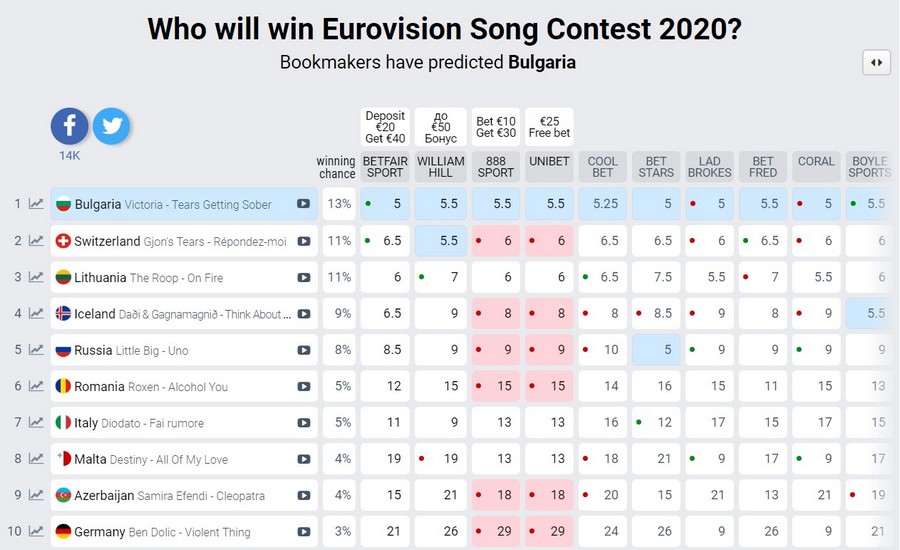The image size is (900, 550).
Task: Claim Deposit €20 Get €40 offer
Action: click(x=385, y=127)
